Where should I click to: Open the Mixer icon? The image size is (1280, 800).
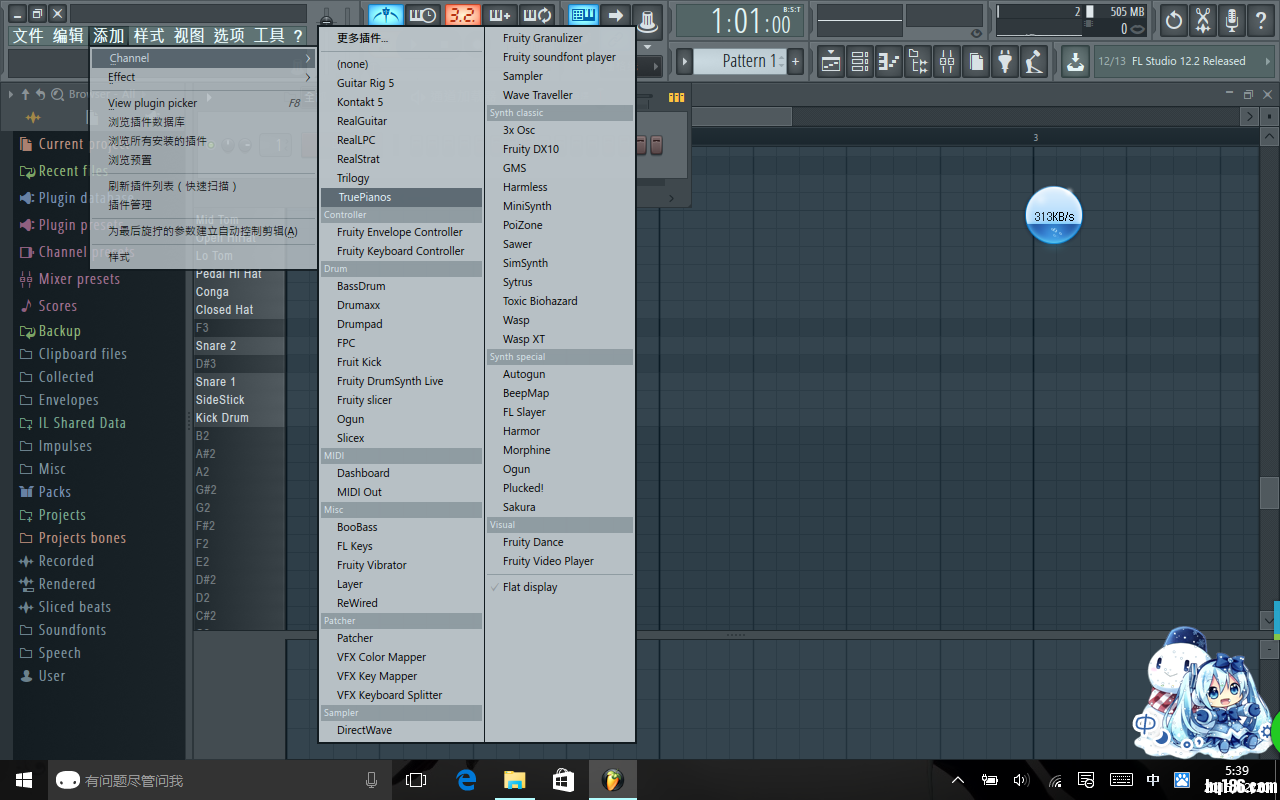pyautogui.click(x=947, y=62)
